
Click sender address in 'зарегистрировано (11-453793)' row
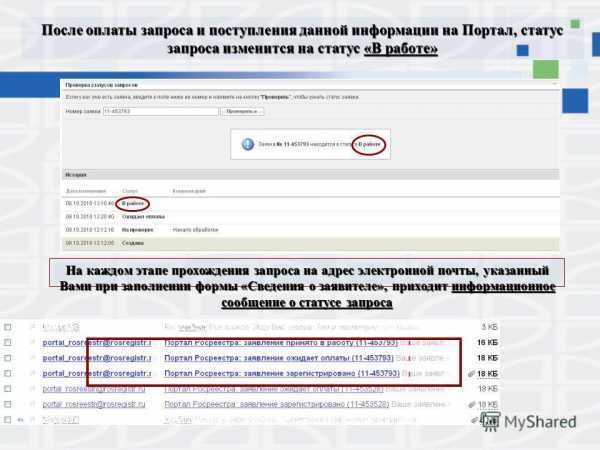pos(97,373)
